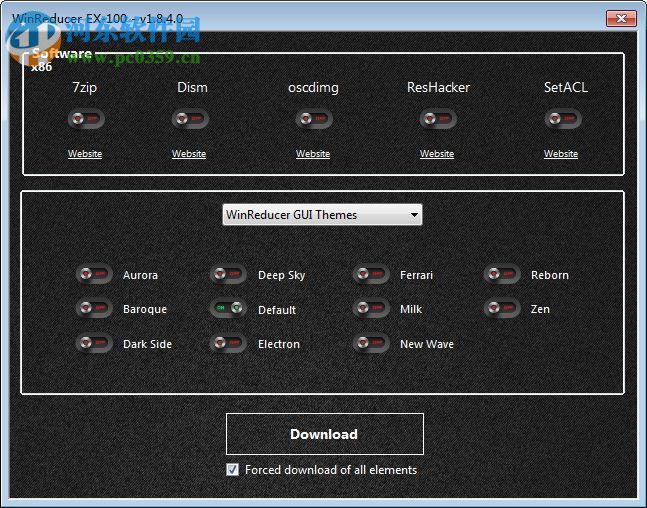Image resolution: width=647 pixels, height=508 pixels.
Task: Enable the Deep Sky theme switch
Action: tap(228, 274)
